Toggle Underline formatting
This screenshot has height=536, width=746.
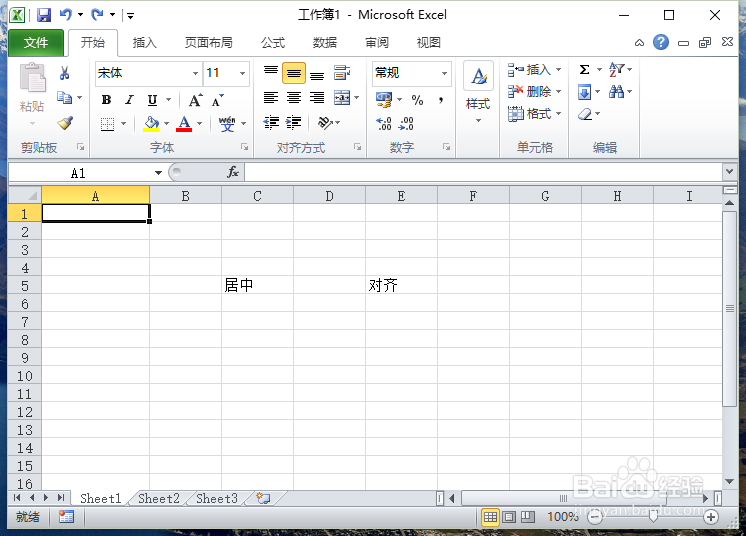(152, 100)
